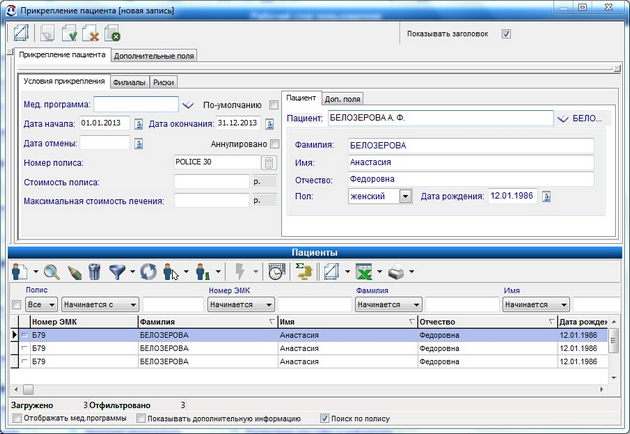The height and width of the screenshot is (434, 630).
Task: Expand the arrow next to filter funnel
Action: [x=132, y=272]
